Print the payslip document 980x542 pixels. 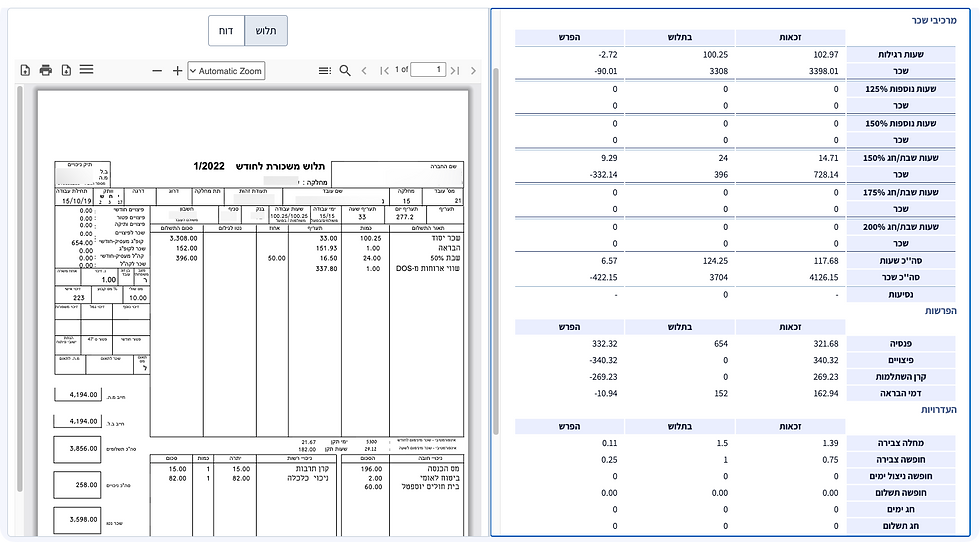coord(46,70)
